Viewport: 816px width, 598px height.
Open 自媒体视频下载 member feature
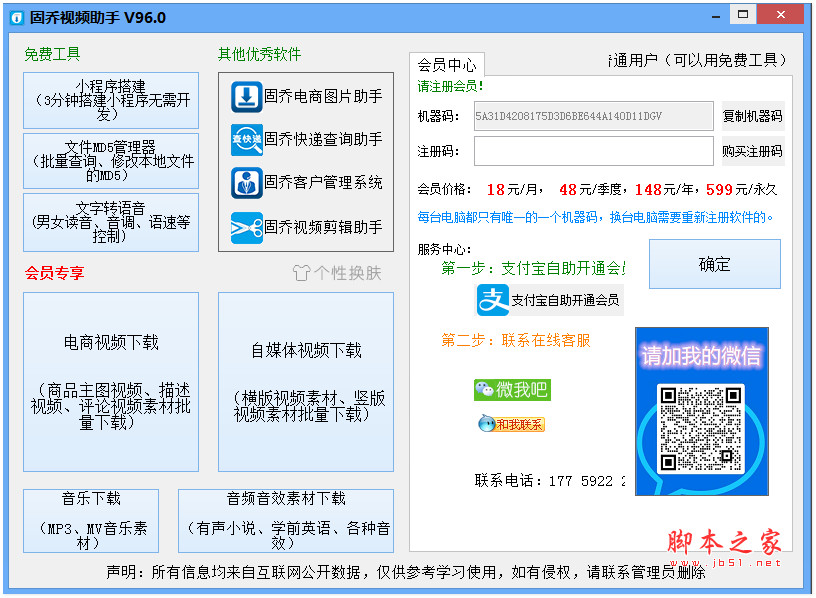pos(306,382)
